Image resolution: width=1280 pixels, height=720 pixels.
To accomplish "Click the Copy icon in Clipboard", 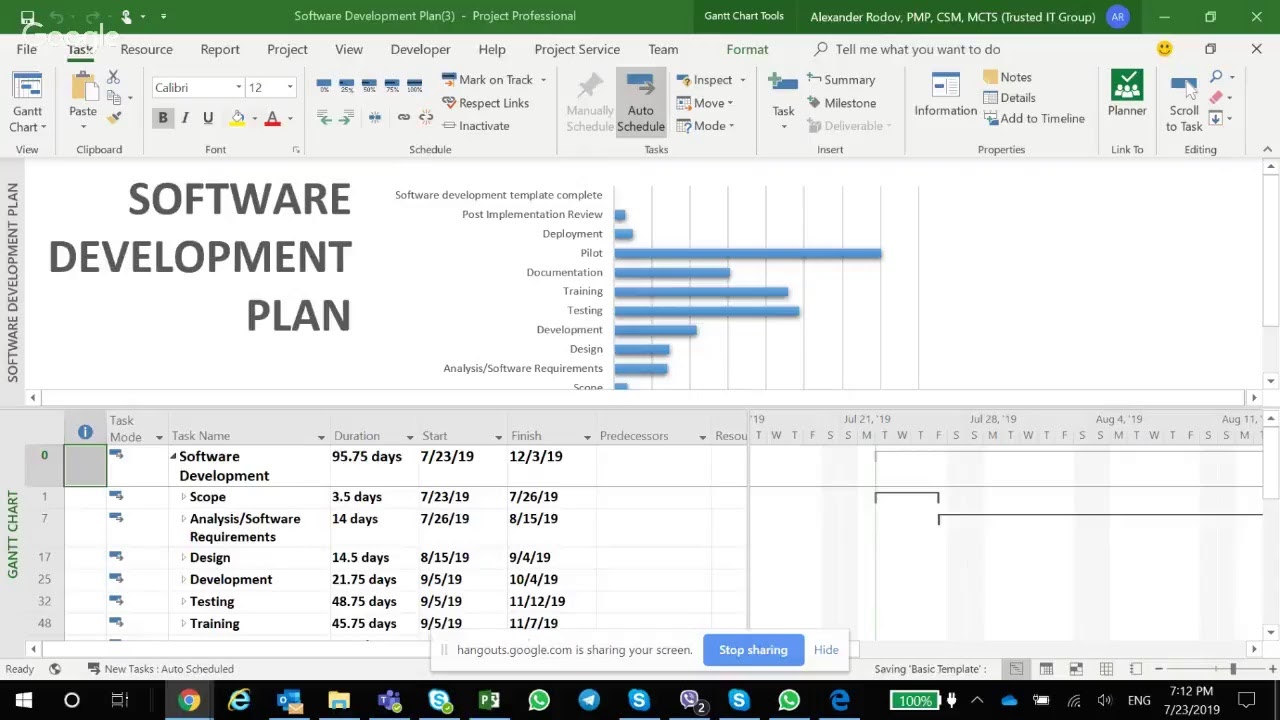I will coord(113,97).
